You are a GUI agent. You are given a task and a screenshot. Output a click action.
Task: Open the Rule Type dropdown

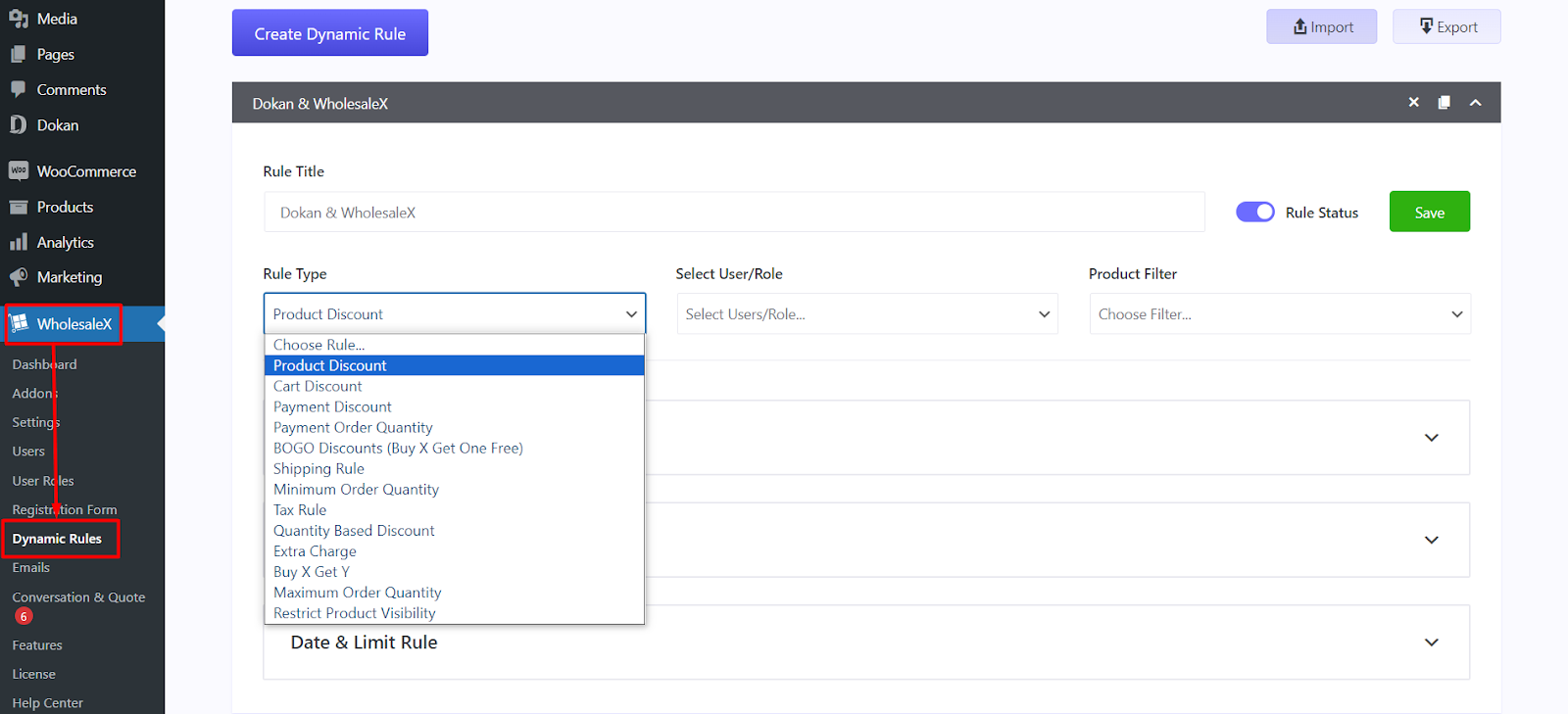point(455,313)
